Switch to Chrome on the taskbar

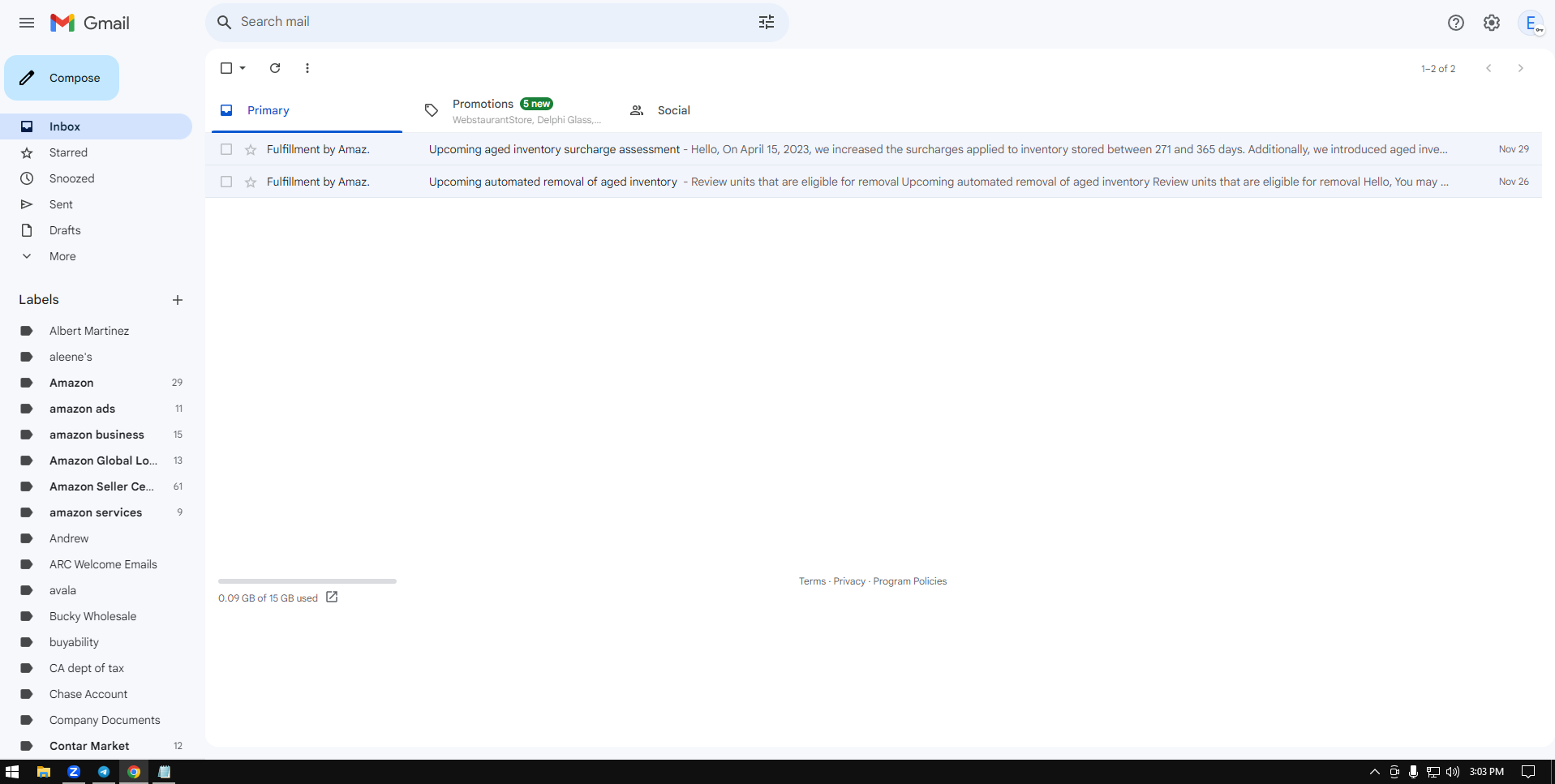[x=134, y=772]
